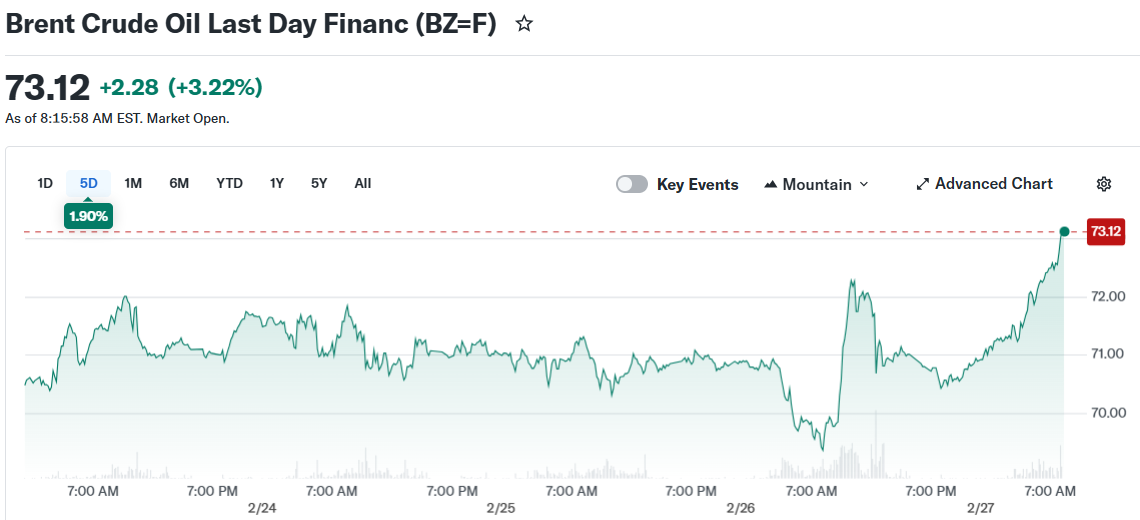Click the 73.12 current price marker
The height and width of the screenshot is (520, 1140).
pos(1106,232)
